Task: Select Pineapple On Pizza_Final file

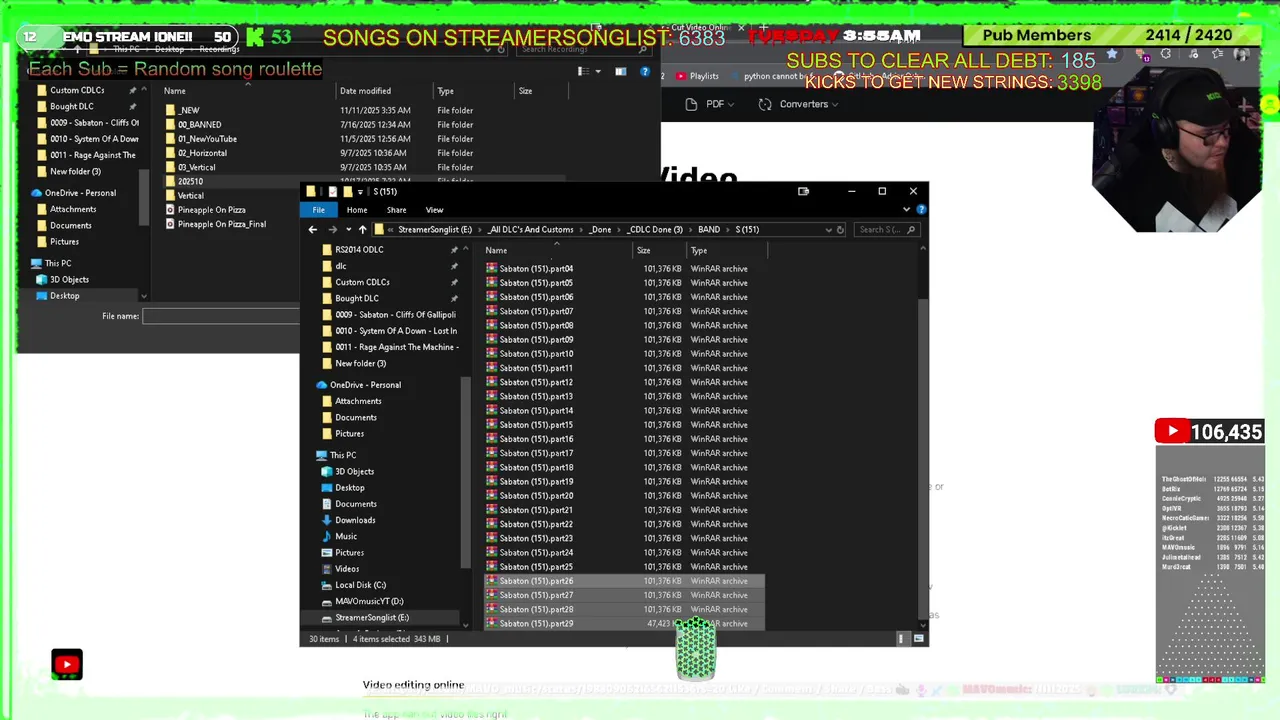Action: tap(215, 224)
